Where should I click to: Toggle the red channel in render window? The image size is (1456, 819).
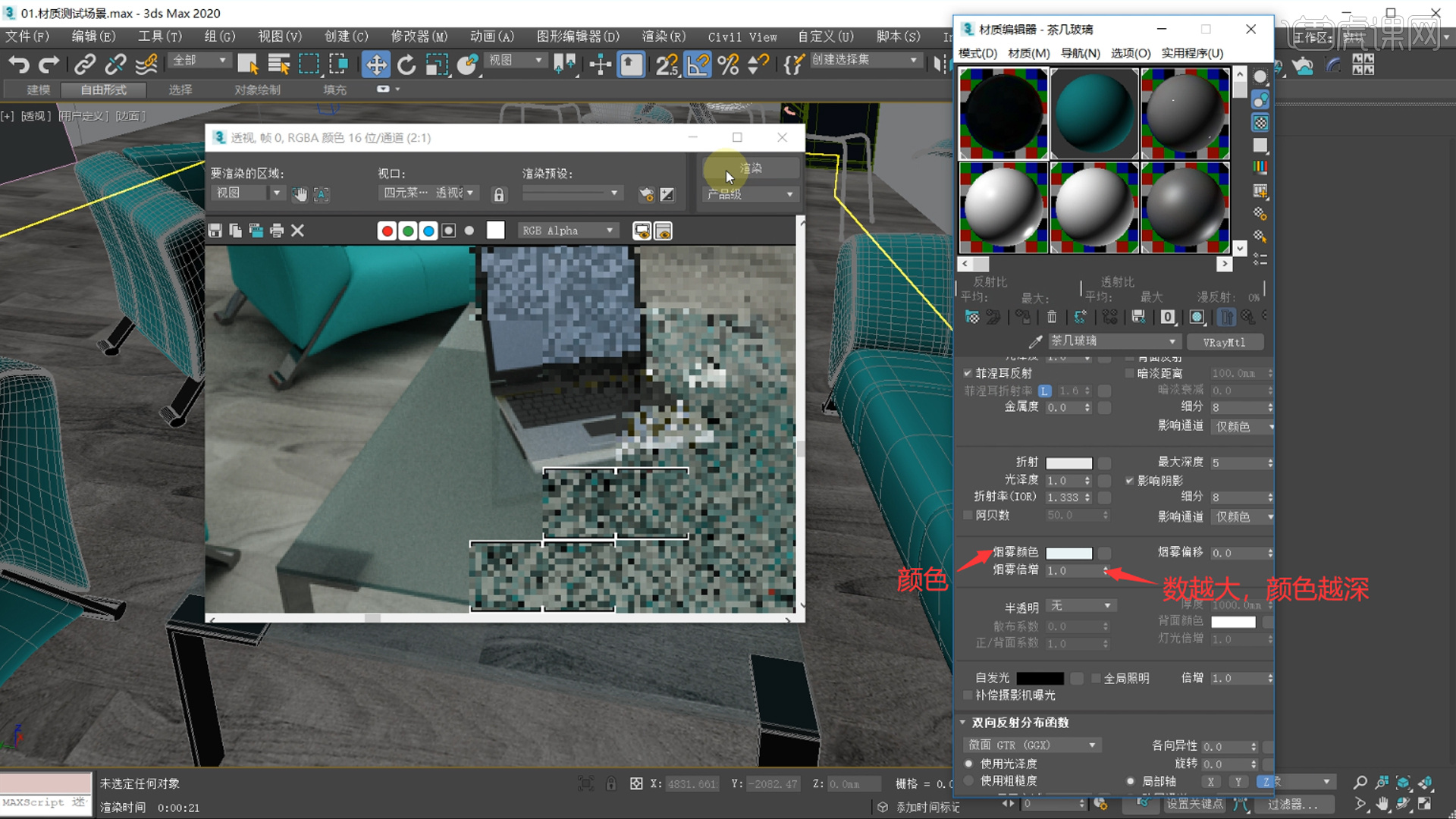coord(387,231)
